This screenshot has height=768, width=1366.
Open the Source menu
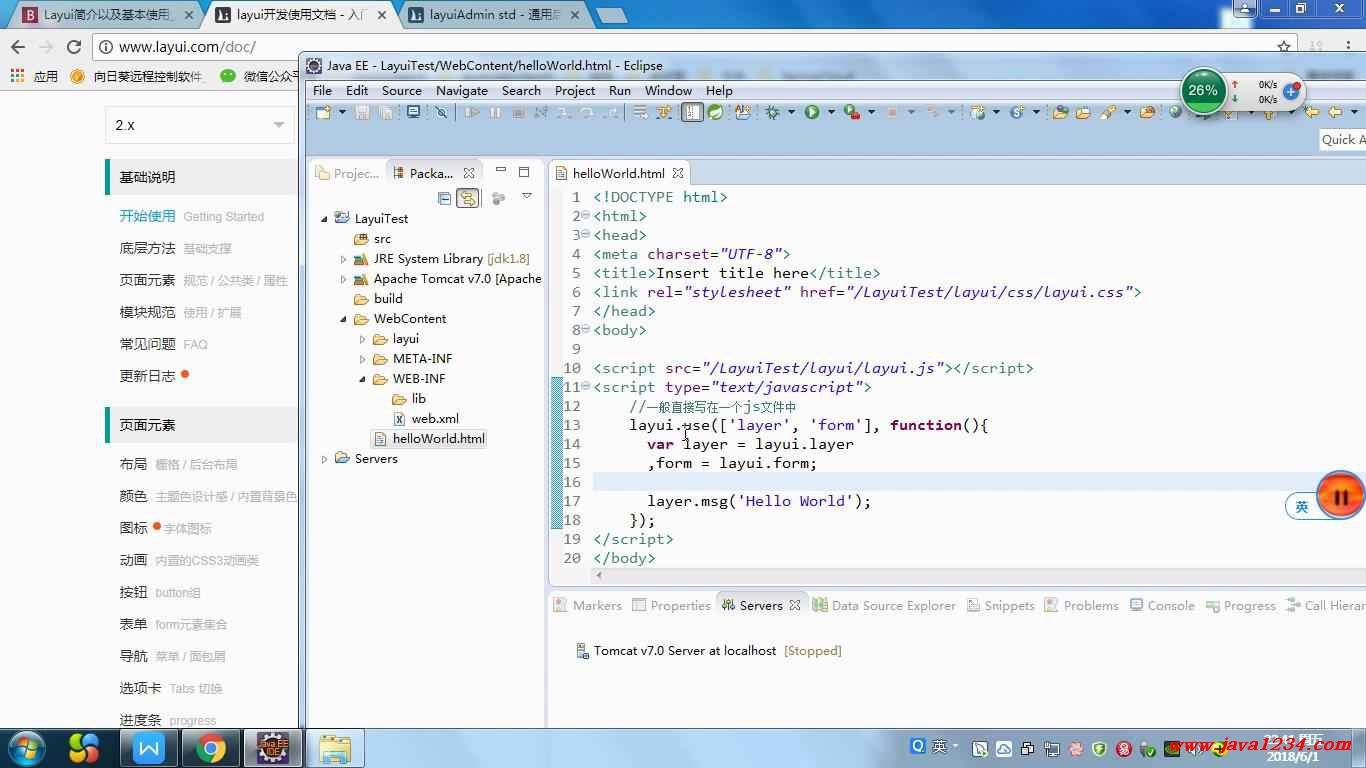point(402,90)
